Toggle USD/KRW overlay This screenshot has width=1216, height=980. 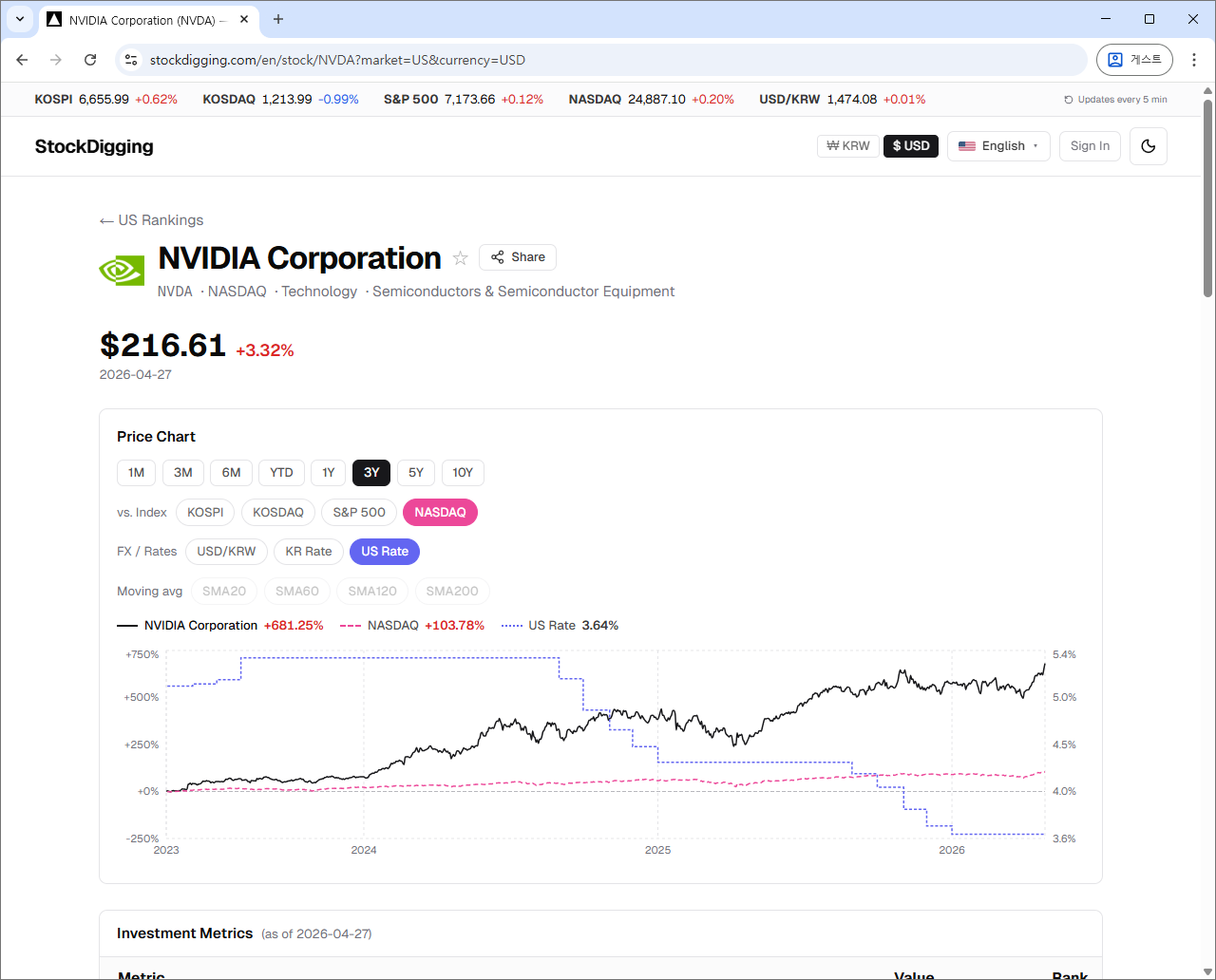[x=226, y=552]
